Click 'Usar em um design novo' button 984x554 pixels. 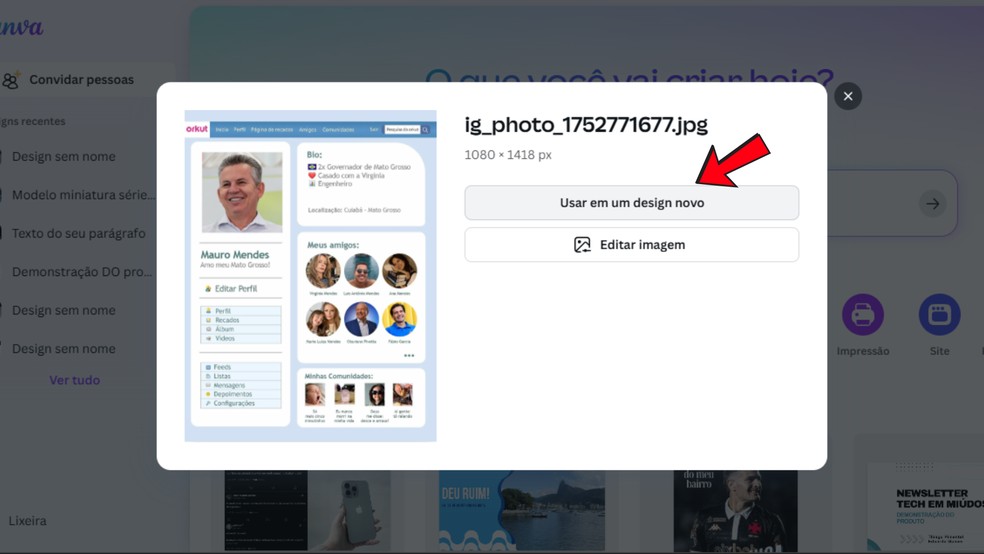tap(631, 203)
